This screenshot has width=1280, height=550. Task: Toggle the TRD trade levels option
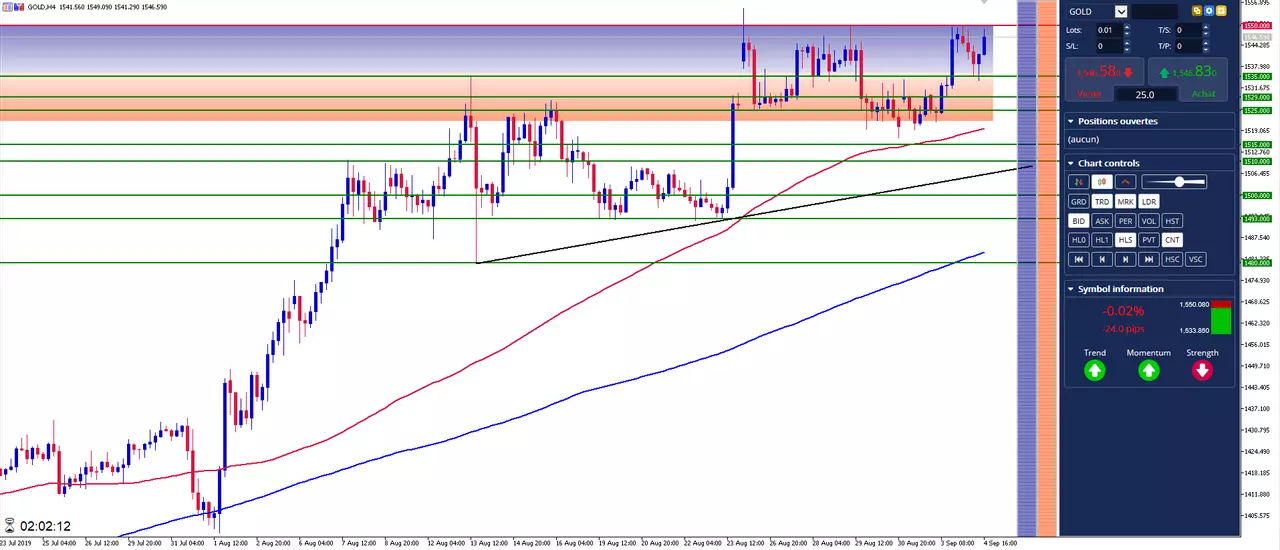(1102, 201)
